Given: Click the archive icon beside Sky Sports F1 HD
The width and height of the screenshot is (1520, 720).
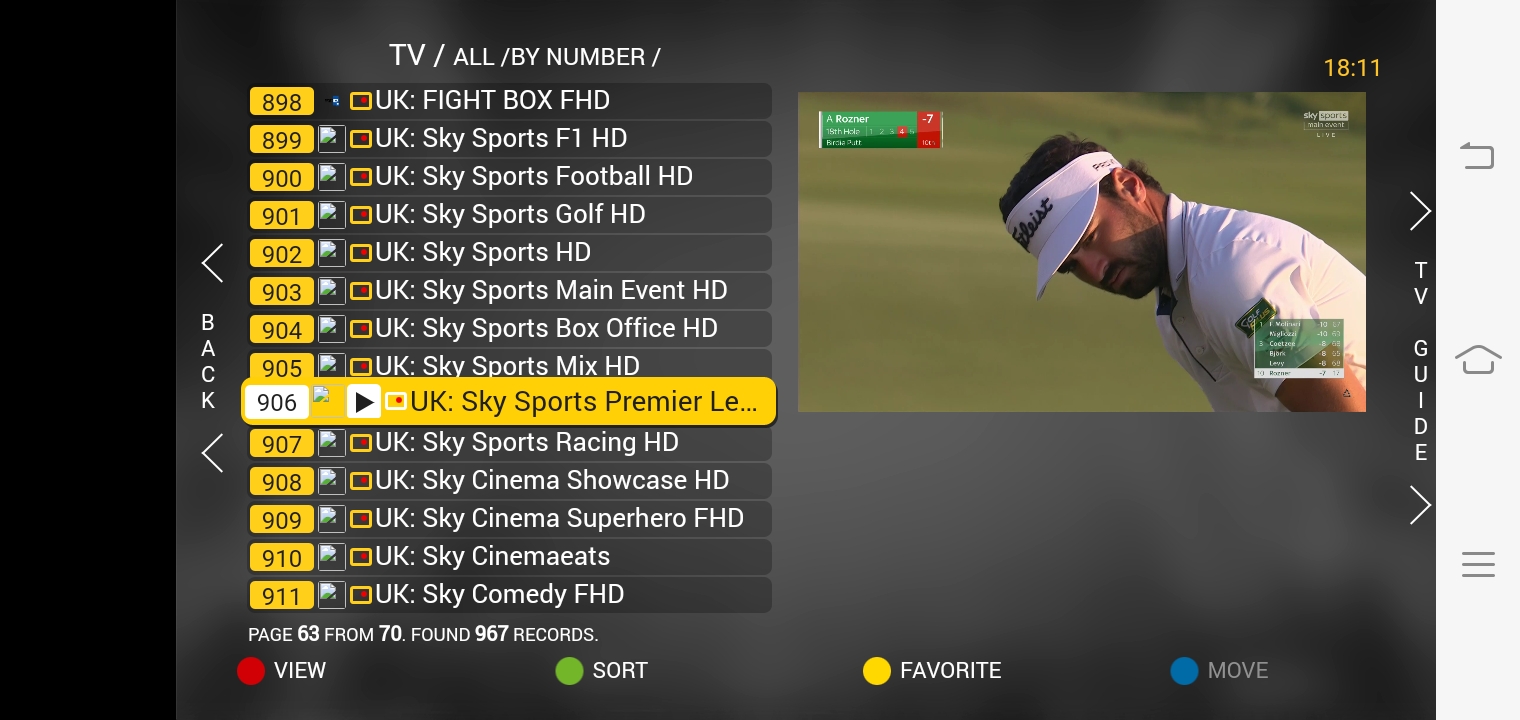Looking at the screenshot, I should tap(360, 139).
